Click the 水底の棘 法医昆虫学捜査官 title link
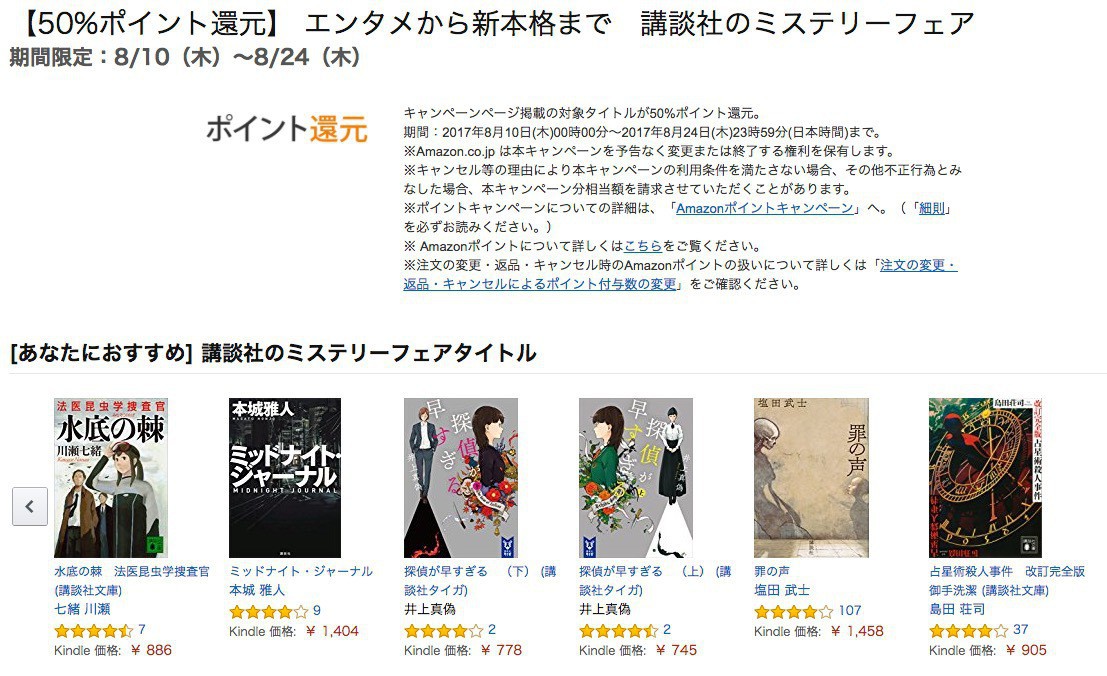This screenshot has height=676, width=1107. pyautogui.click(x=132, y=581)
